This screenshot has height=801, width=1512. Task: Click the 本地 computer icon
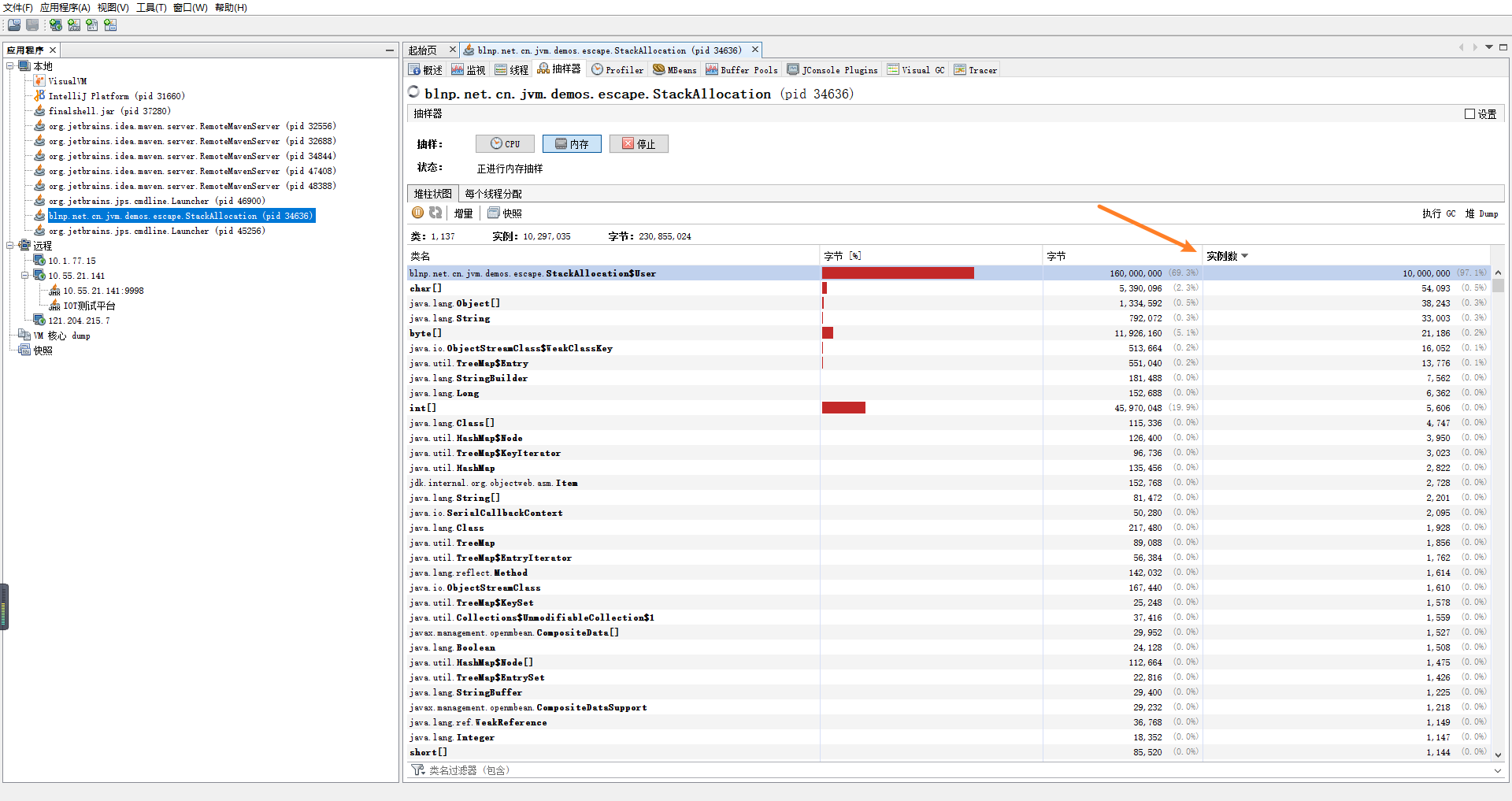[x=24, y=66]
